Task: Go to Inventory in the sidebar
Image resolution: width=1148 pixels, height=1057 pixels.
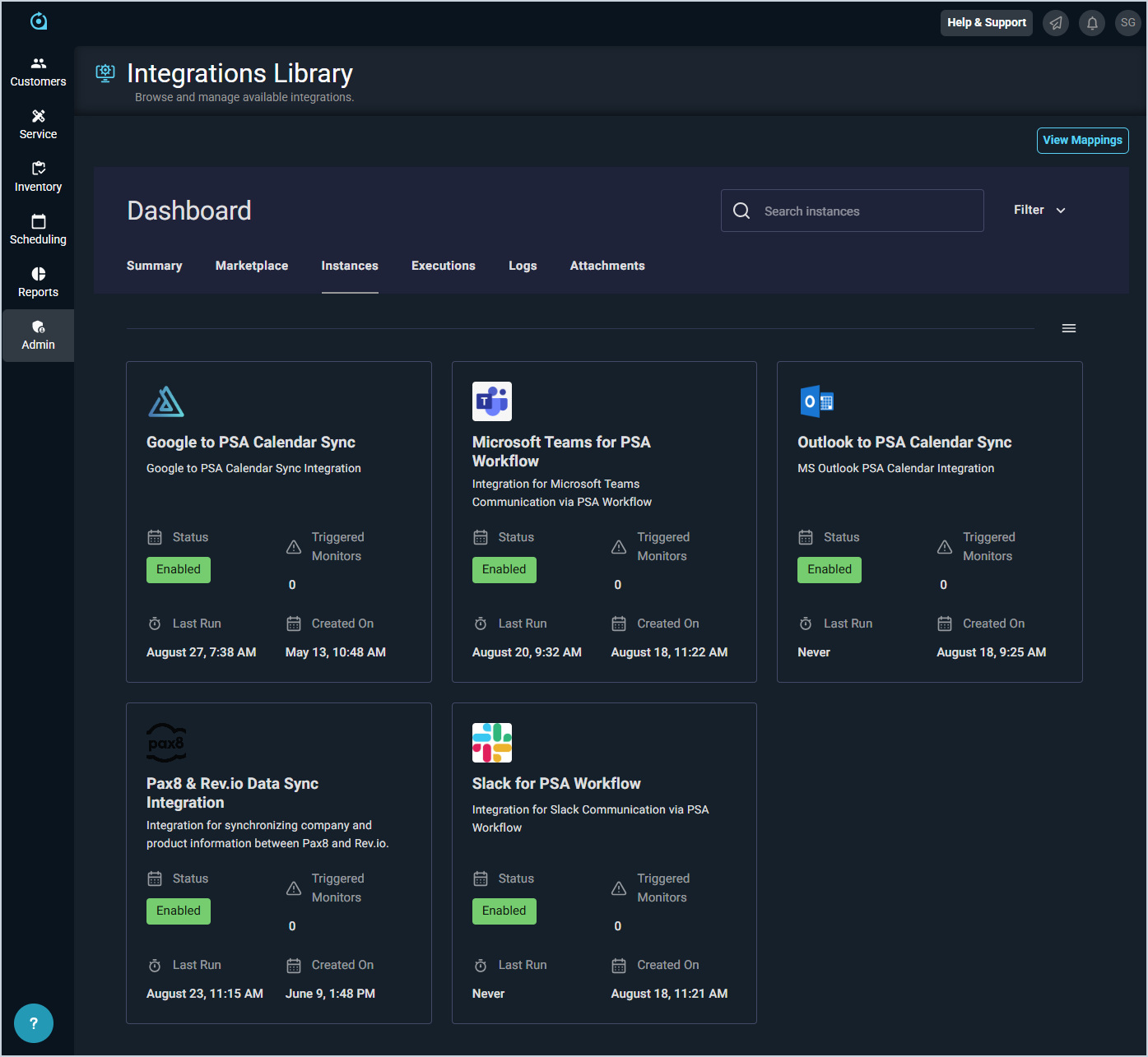Action: [38, 178]
